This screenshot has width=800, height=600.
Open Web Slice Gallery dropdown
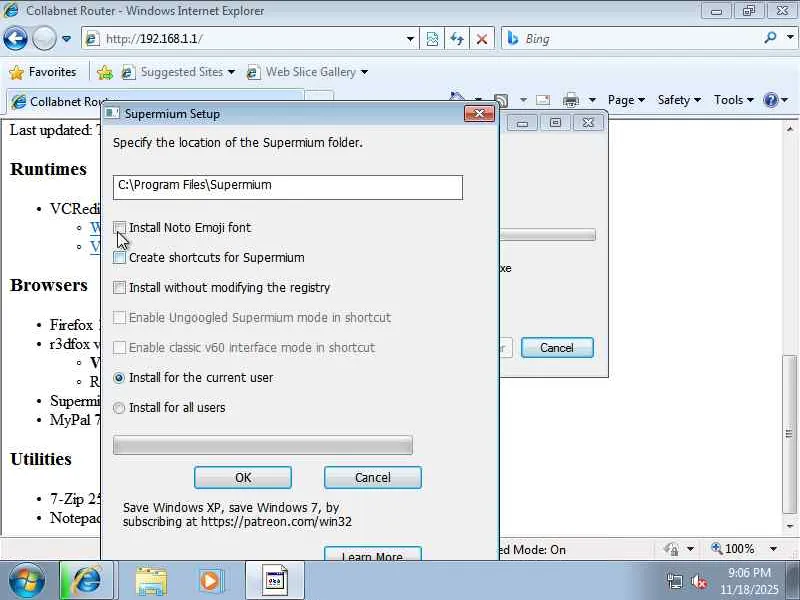click(x=307, y=72)
